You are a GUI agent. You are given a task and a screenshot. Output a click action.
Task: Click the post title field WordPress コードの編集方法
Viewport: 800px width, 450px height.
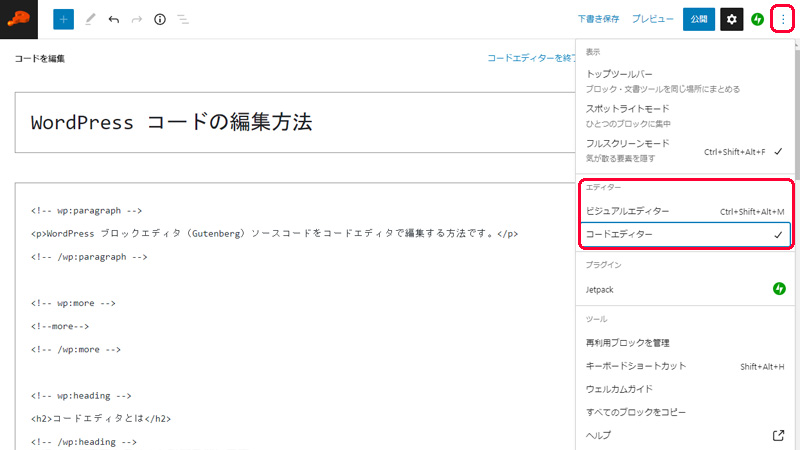[295, 122]
